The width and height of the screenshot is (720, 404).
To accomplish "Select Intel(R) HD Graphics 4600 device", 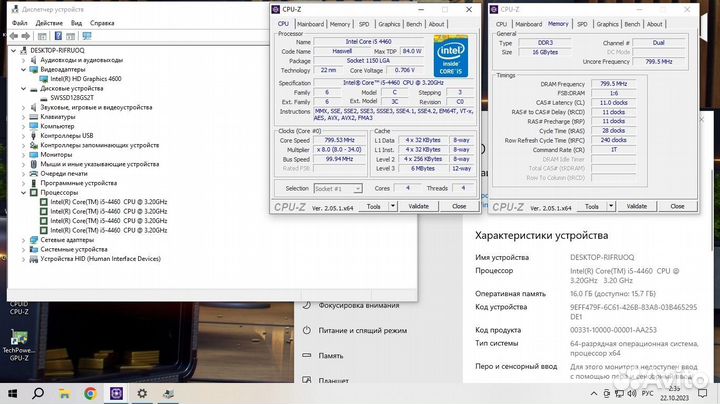I will [x=86, y=78].
